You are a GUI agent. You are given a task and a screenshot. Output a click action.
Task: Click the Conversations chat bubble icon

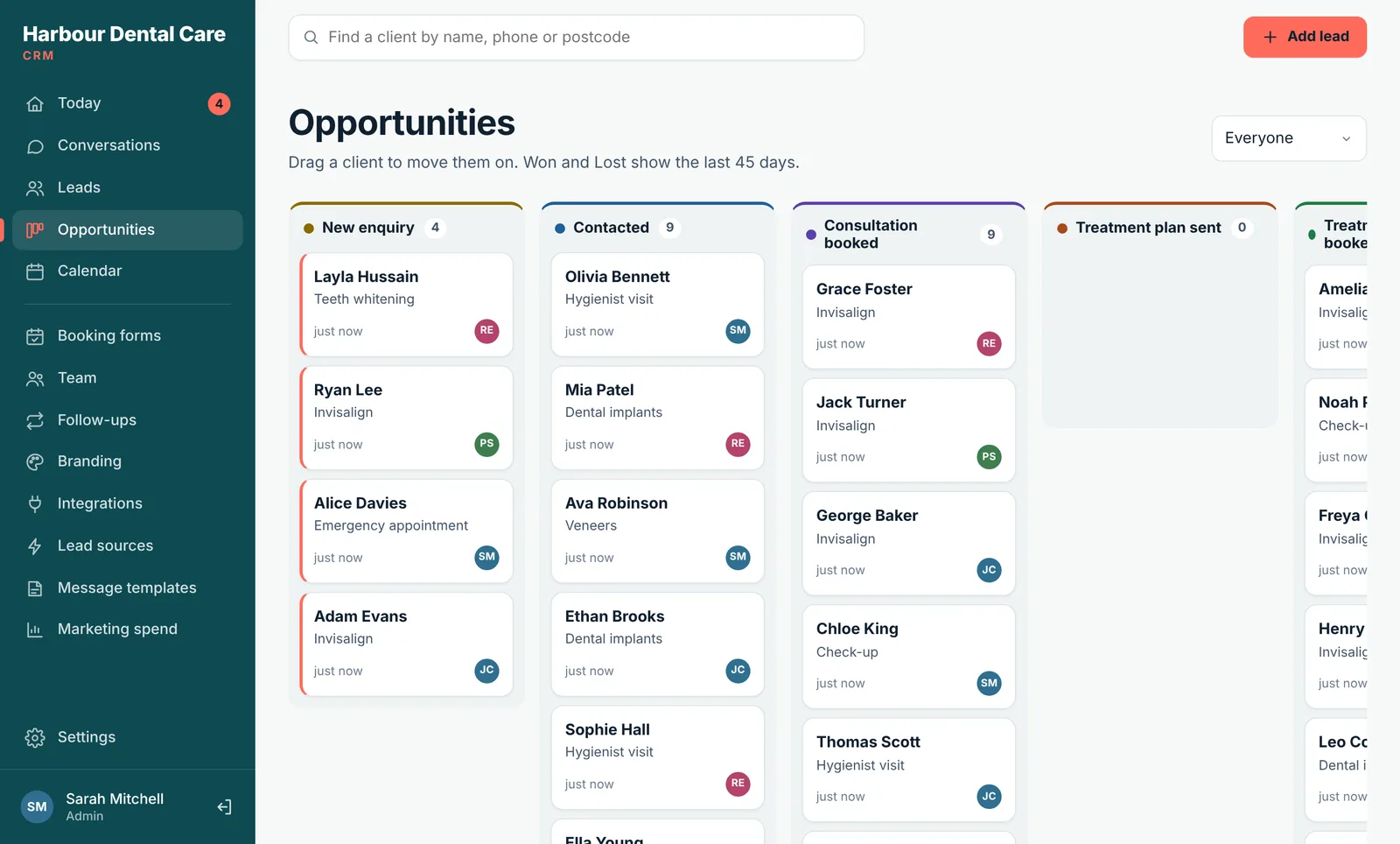(35, 146)
